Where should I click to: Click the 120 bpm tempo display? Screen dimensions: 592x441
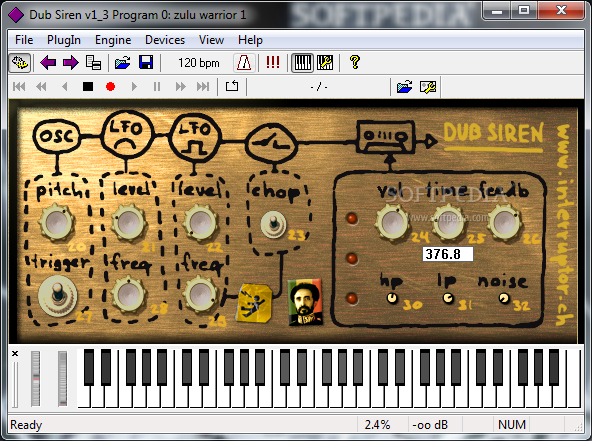199,63
